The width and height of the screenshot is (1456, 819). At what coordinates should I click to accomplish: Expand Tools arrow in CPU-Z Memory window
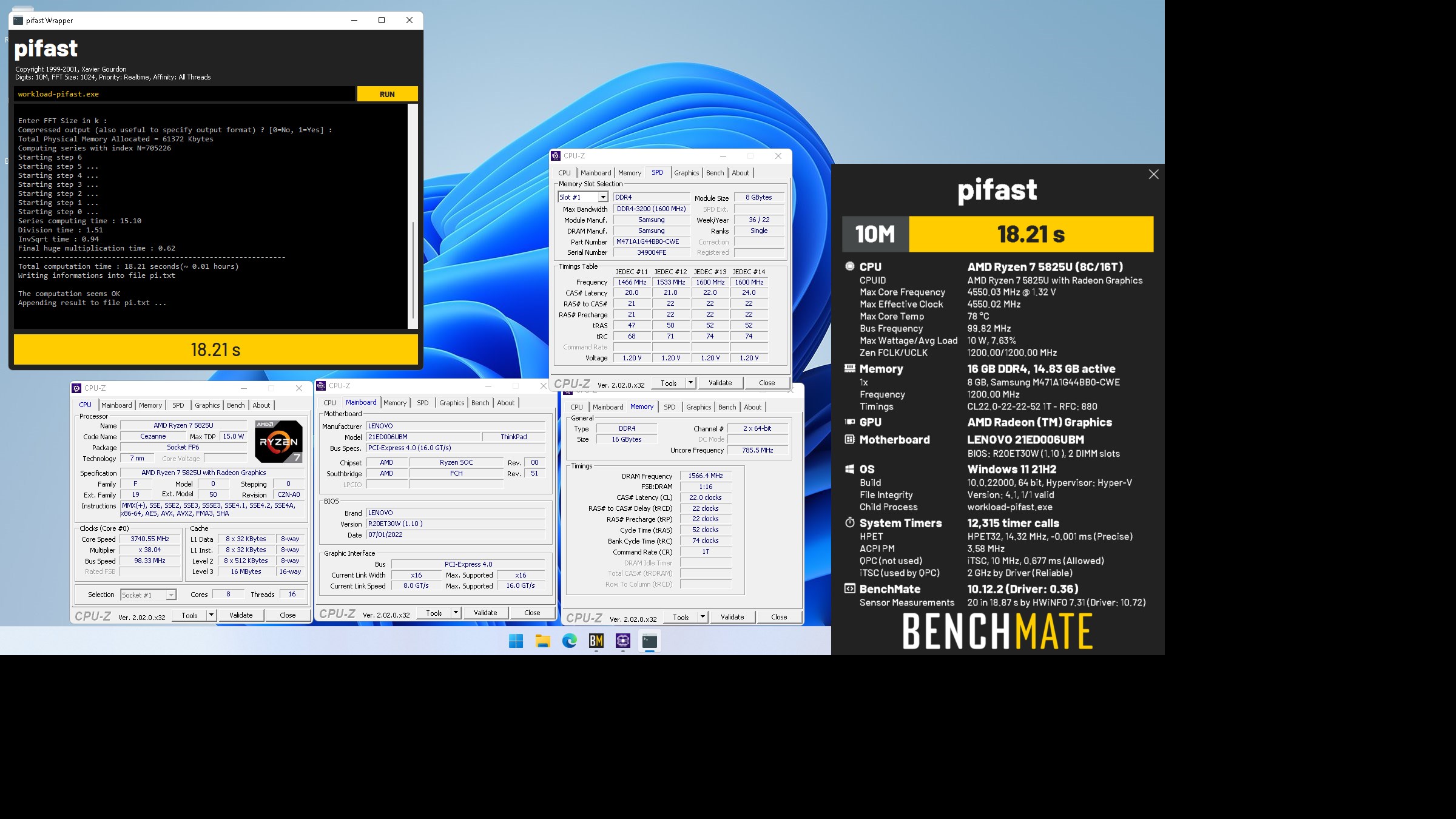[703, 617]
